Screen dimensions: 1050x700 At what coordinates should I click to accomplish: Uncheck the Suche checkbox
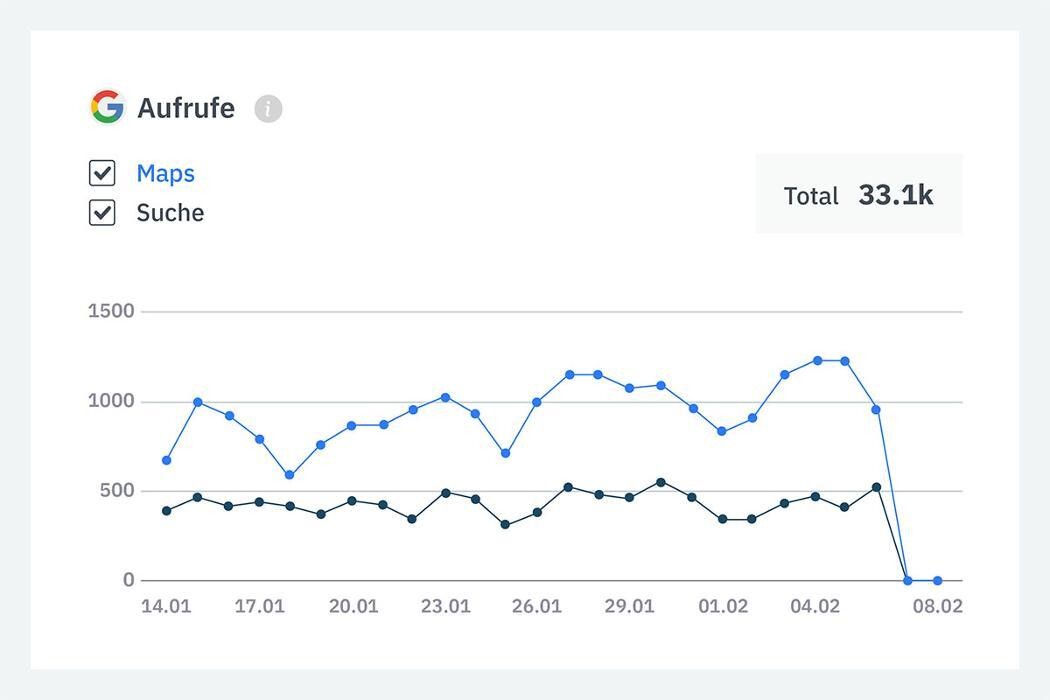[103, 212]
